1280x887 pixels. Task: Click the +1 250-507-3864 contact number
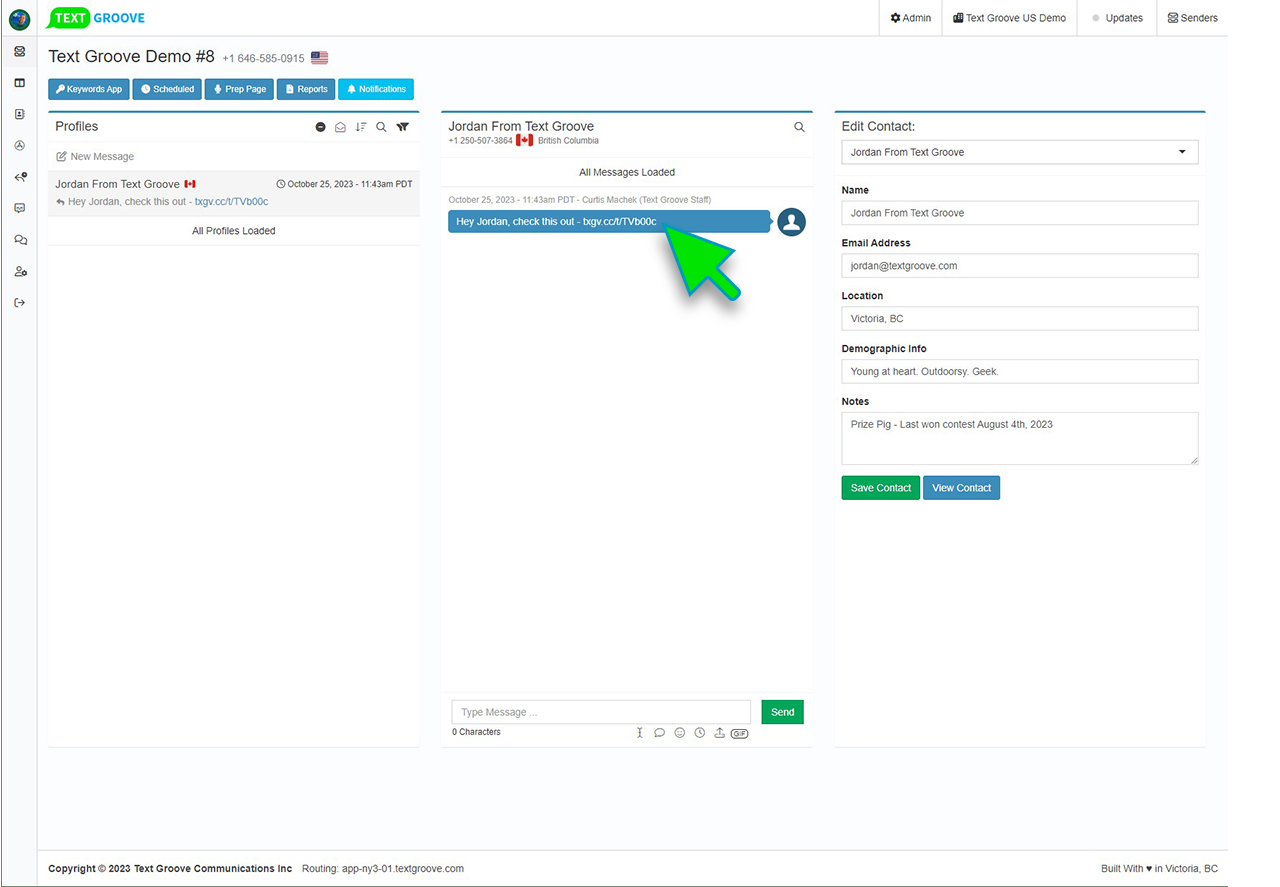[x=480, y=141]
